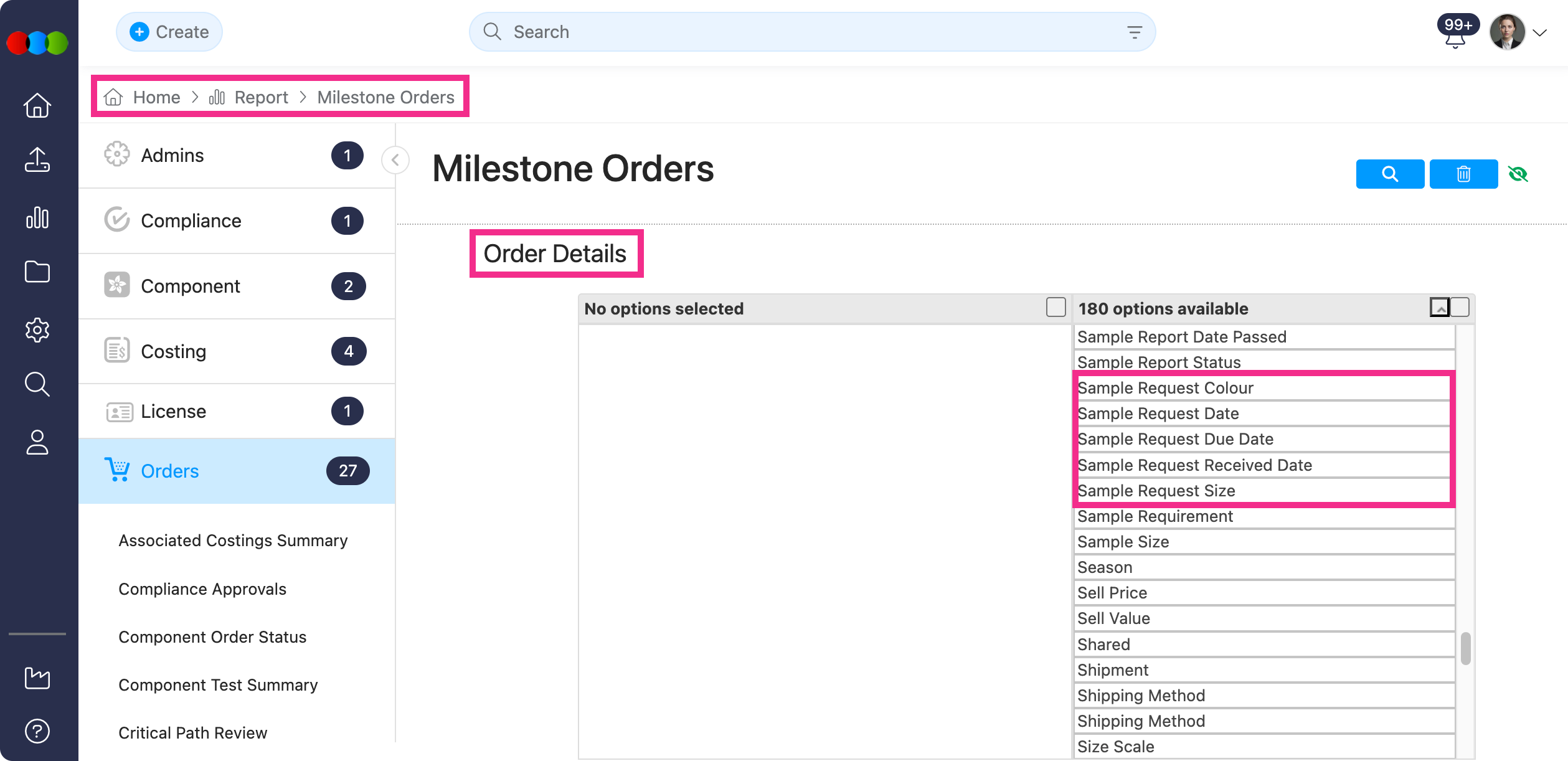Collapse the report sidebar with chevron arrow

pyautogui.click(x=395, y=160)
